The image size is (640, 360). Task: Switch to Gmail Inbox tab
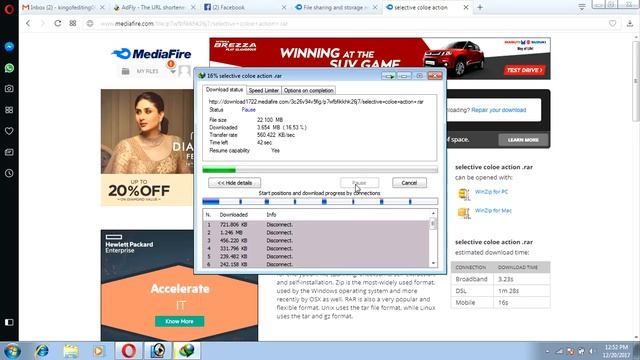60,7
